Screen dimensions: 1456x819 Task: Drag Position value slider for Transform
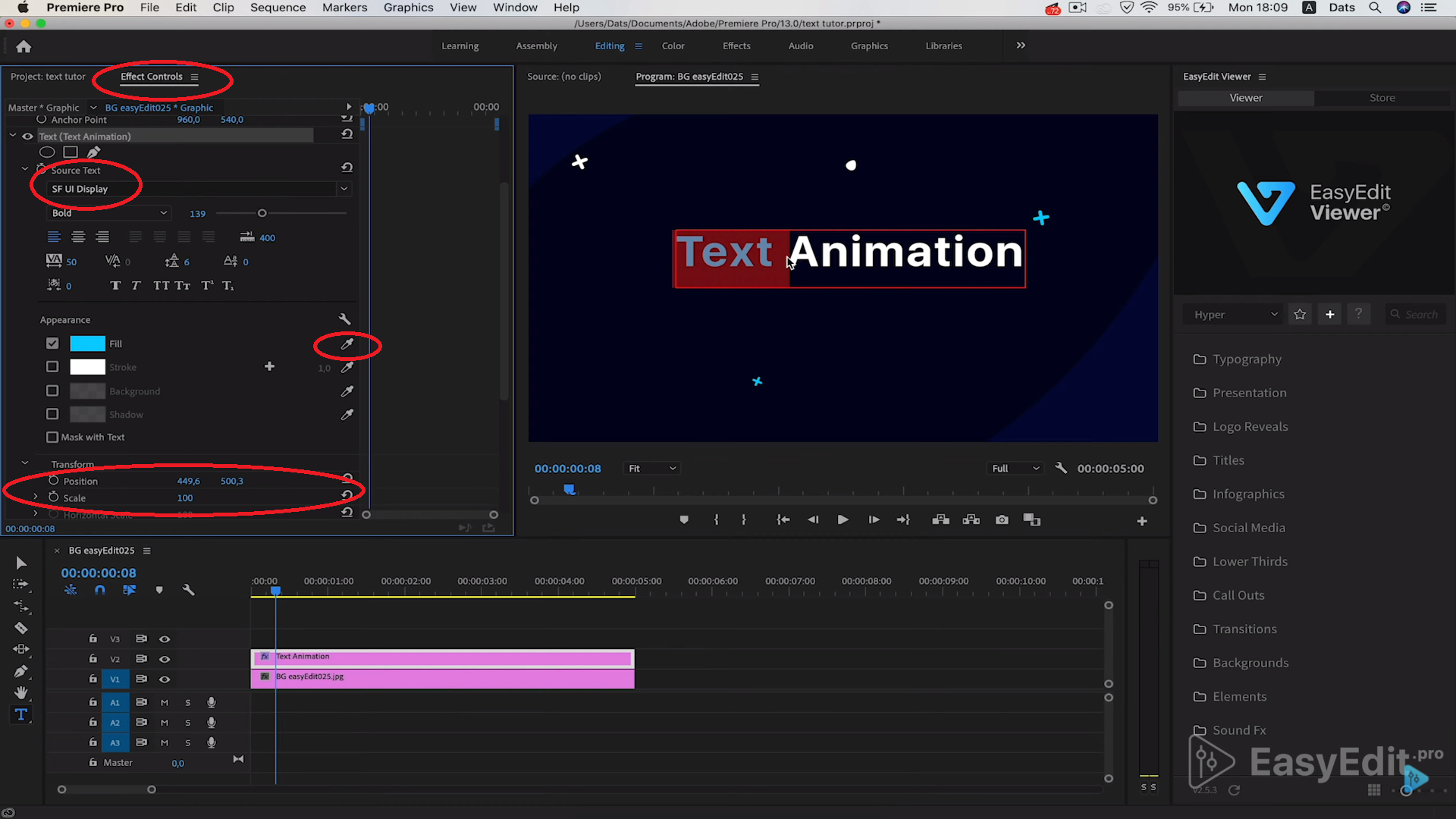click(x=188, y=481)
